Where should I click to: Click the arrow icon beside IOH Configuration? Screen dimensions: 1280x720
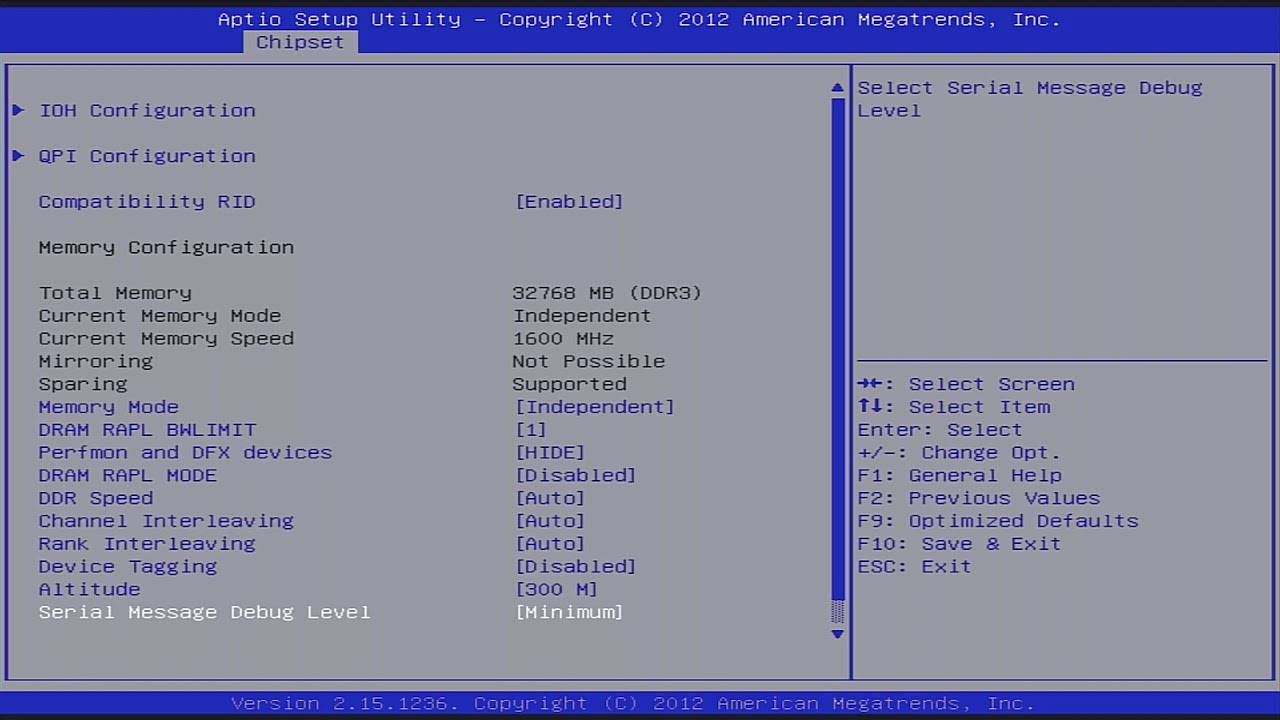[x=18, y=110]
